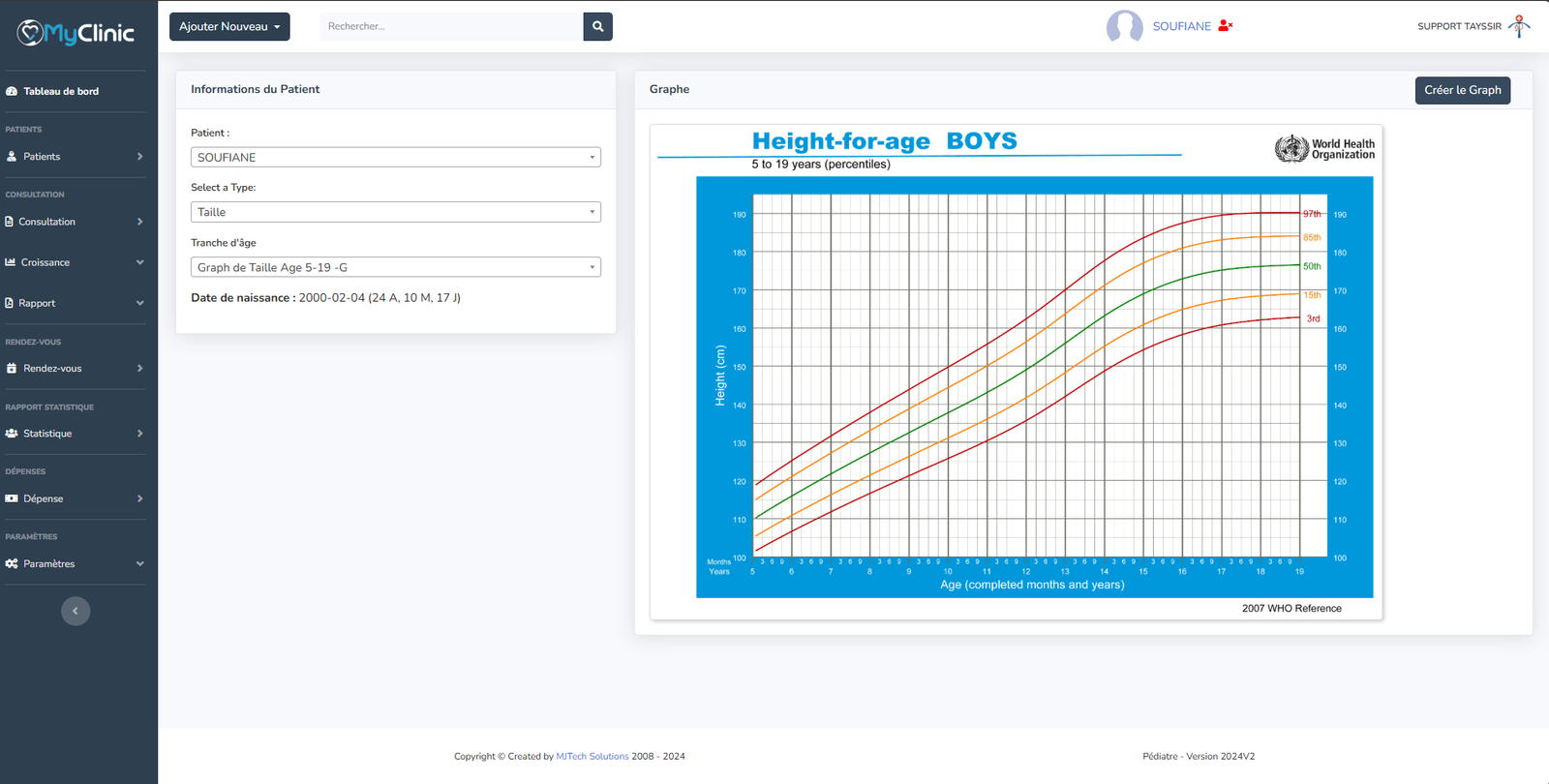
Task: Collapse the sidebar with the round arrow button
Action: tap(76, 611)
